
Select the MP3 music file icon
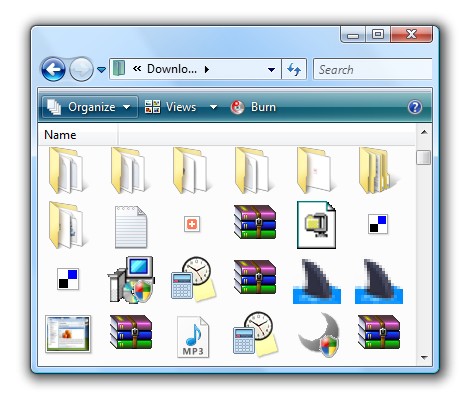193,337
